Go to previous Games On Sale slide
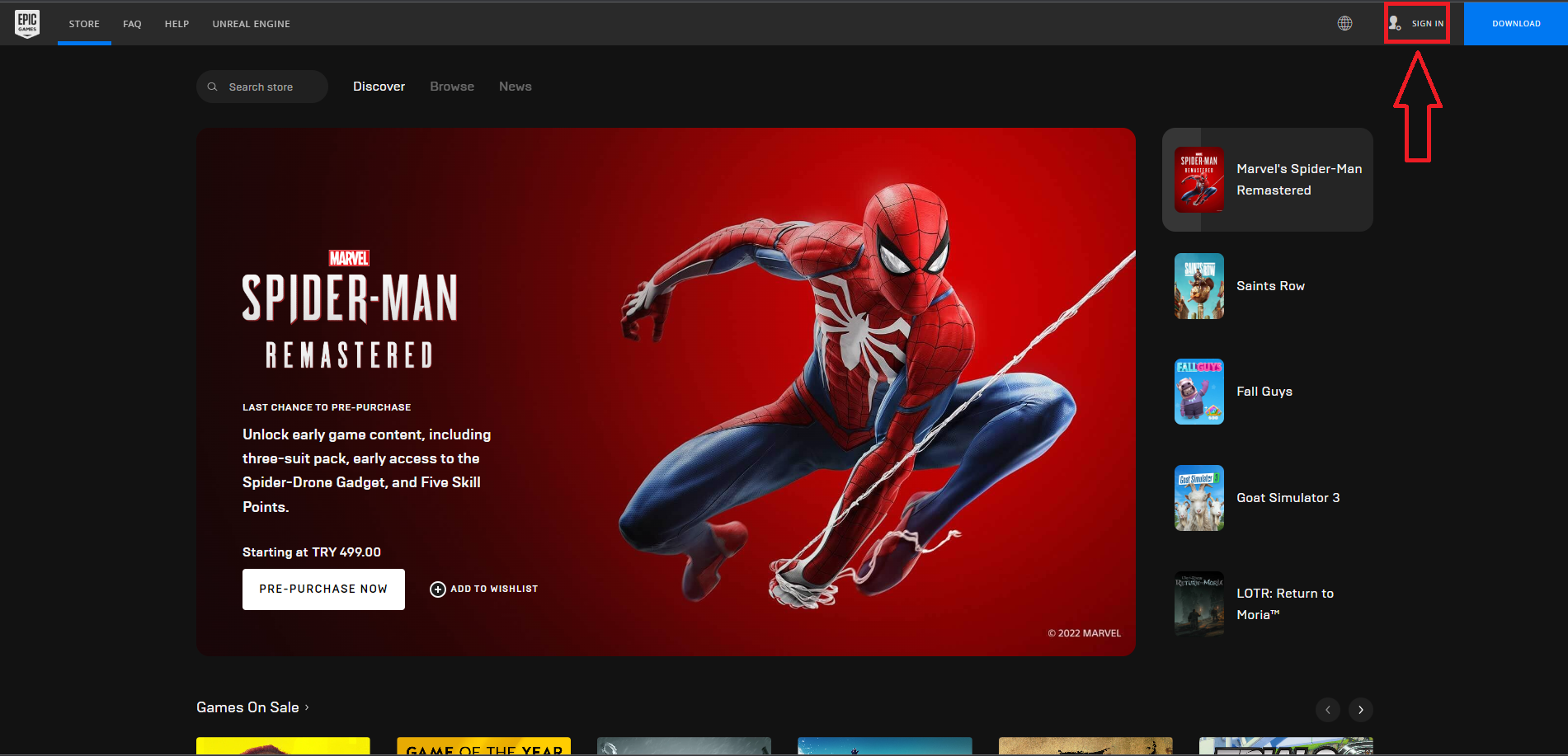The width and height of the screenshot is (1568, 756). pos(1328,709)
